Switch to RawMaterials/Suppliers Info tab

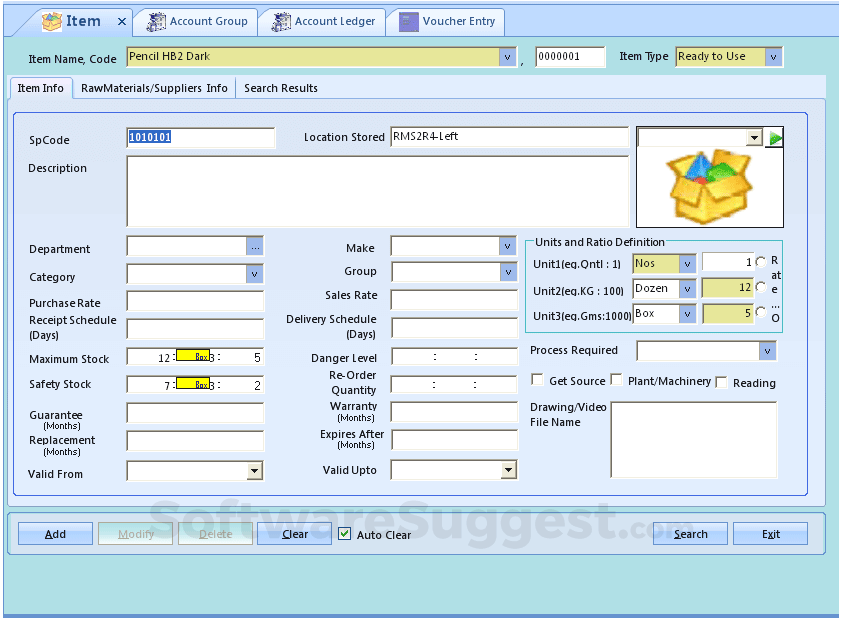tap(154, 88)
